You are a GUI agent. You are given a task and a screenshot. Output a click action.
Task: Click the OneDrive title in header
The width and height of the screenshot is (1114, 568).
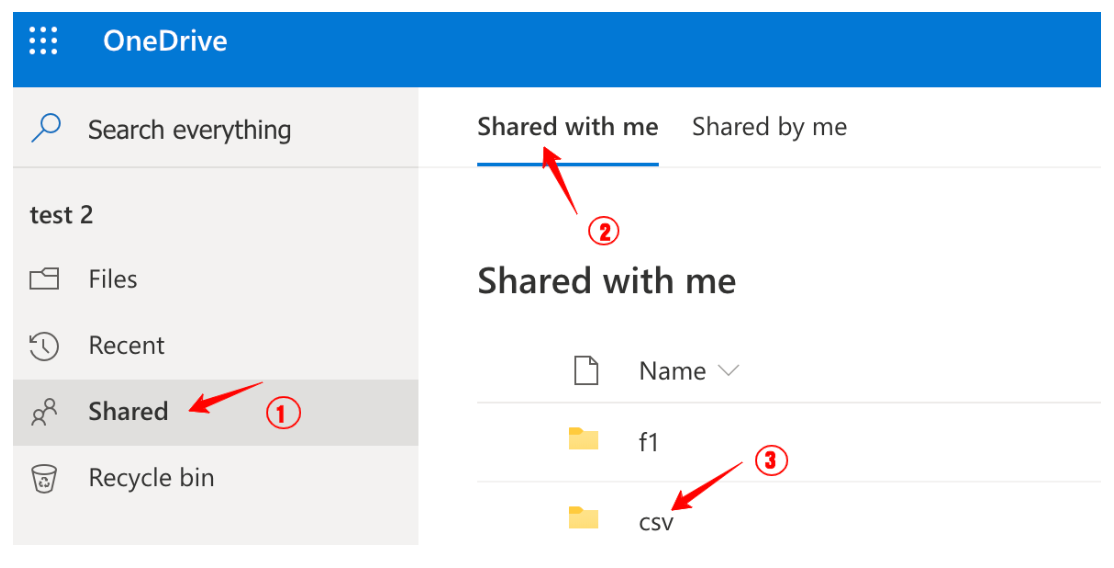pyautogui.click(x=165, y=41)
